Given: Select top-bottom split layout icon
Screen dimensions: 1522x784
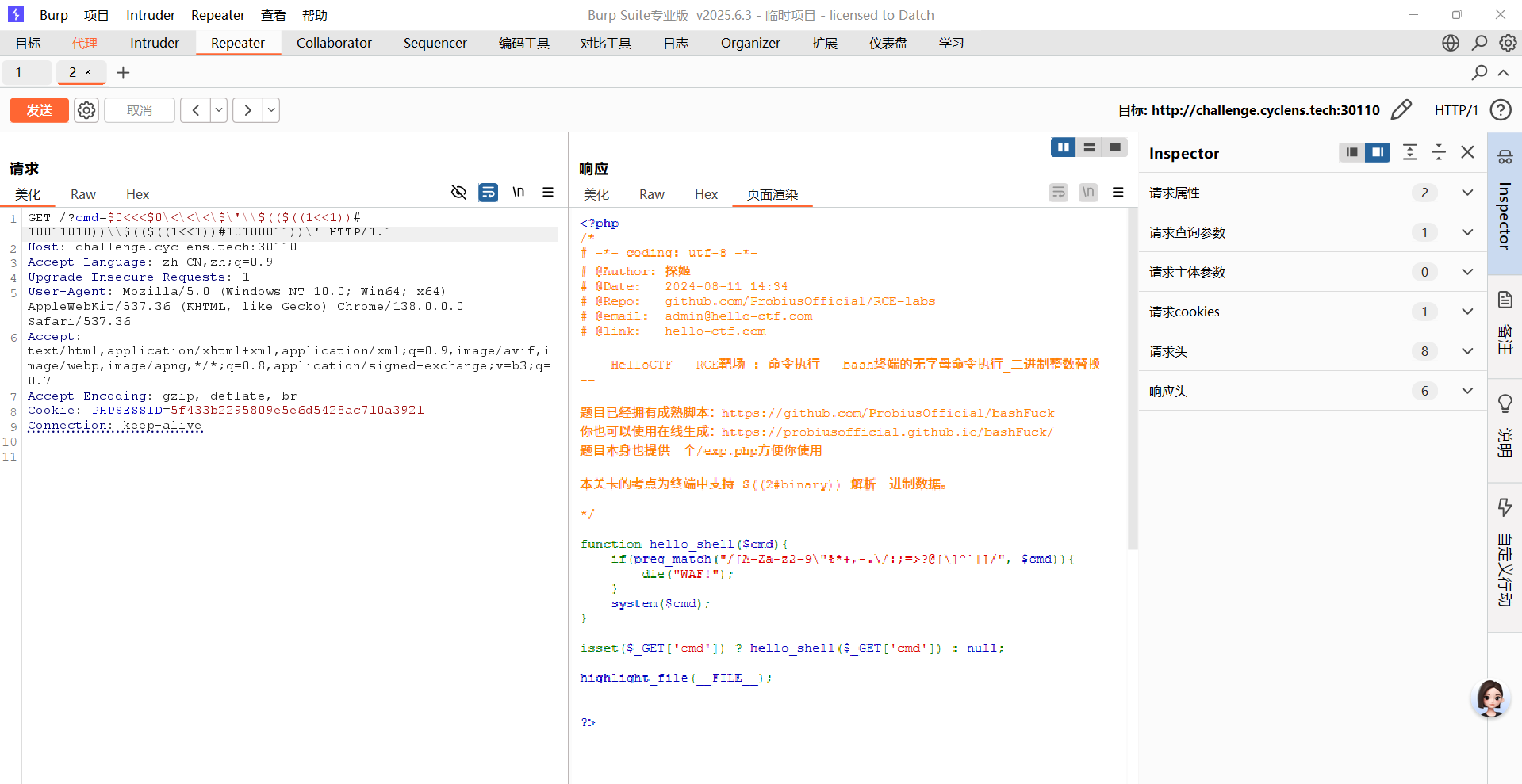Looking at the screenshot, I should 1089,147.
